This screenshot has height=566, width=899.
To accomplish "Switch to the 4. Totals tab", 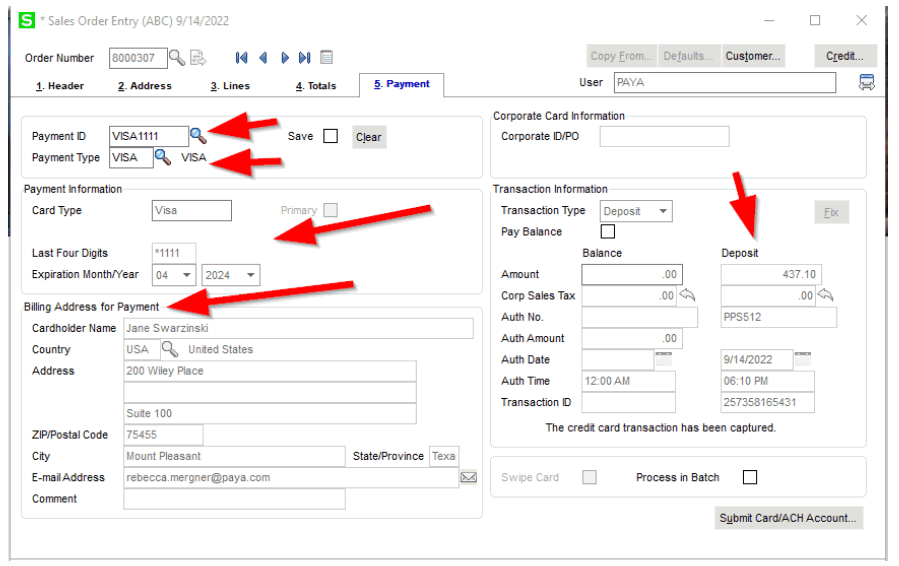I will (316, 86).
